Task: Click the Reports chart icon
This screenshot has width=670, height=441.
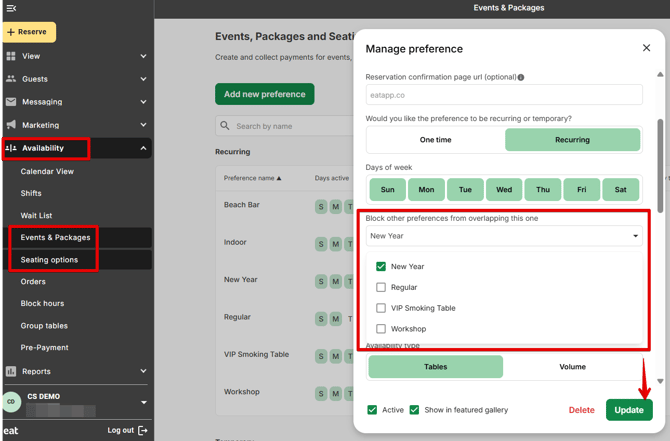Action: (11, 371)
